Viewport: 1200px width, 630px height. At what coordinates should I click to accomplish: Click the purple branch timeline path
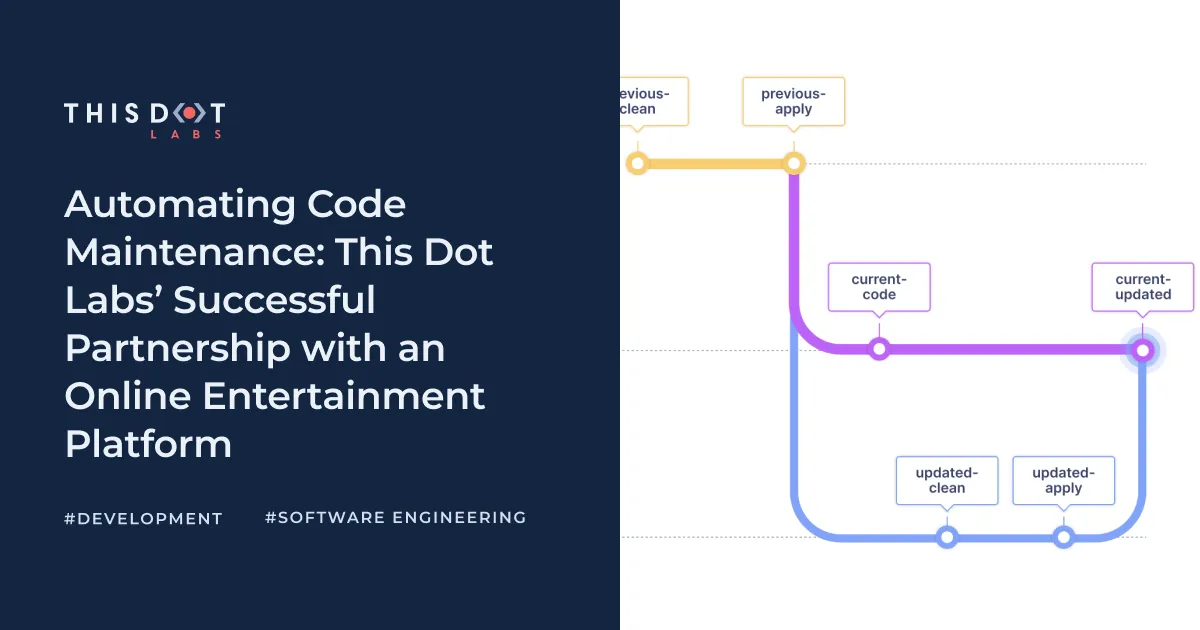1000,350
